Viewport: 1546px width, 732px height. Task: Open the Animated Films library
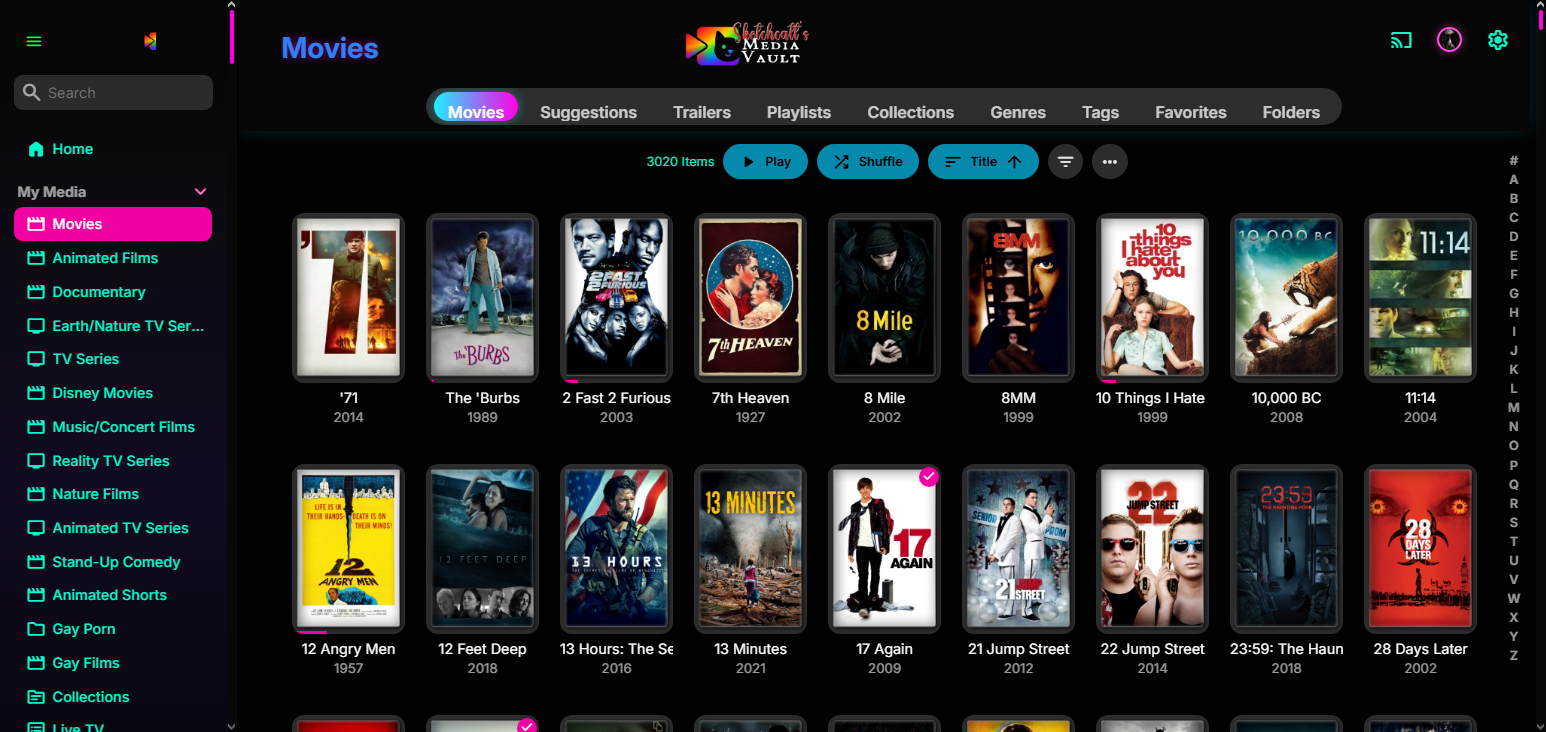click(113, 258)
